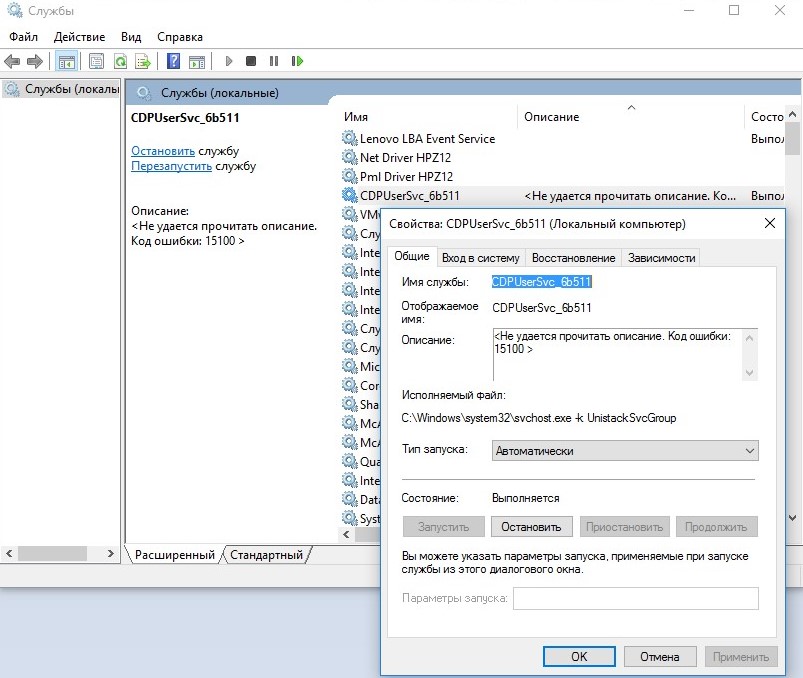Screen dimensions: 803x678
Task: Switch to the Расширенный view tab
Action: 175,555
